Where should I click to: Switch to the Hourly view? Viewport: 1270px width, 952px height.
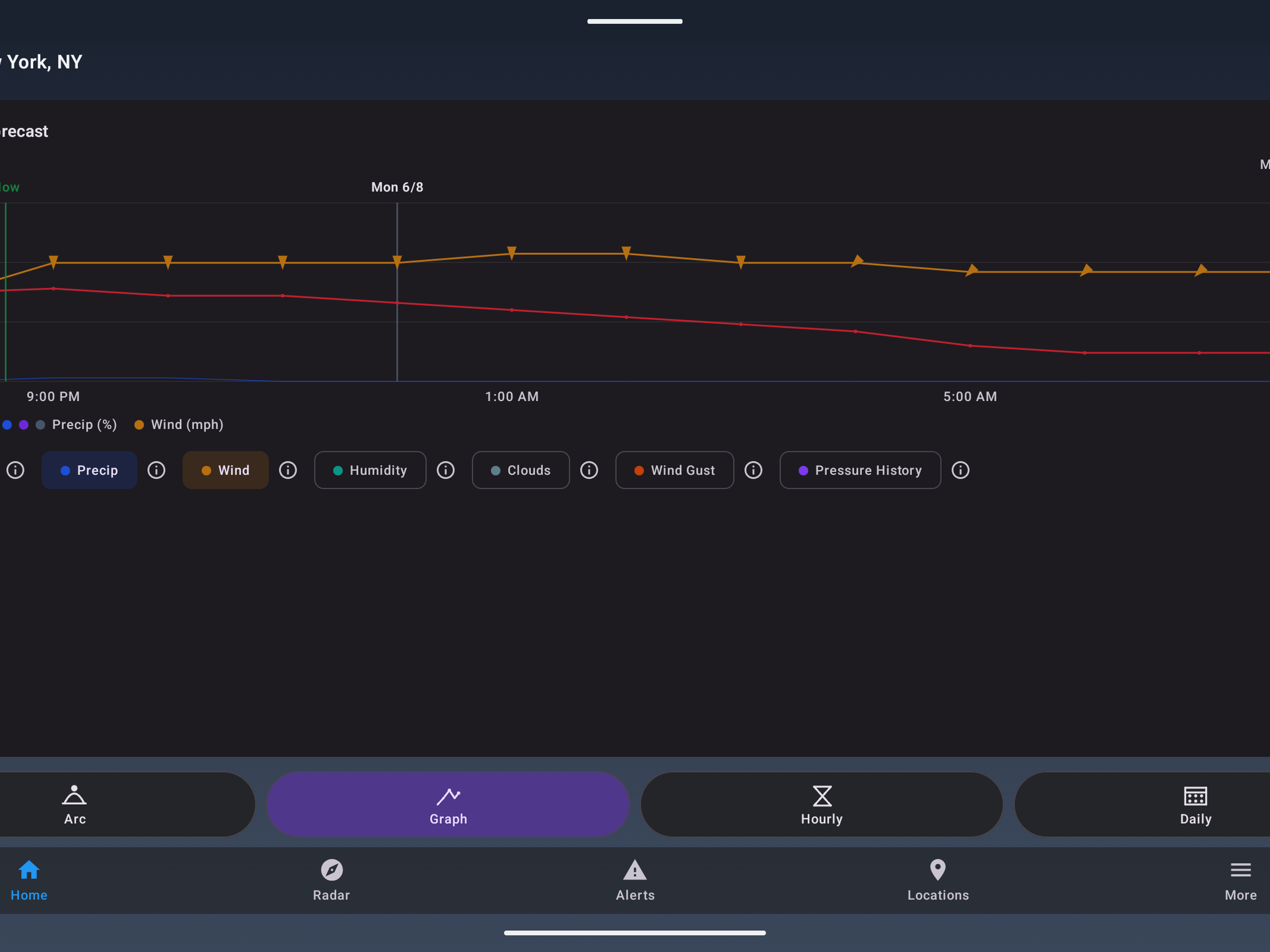coord(821,804)
